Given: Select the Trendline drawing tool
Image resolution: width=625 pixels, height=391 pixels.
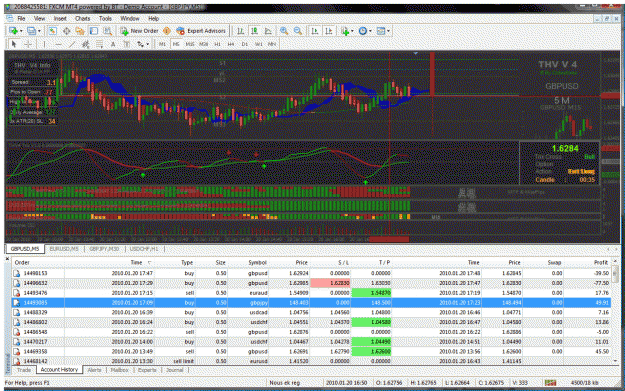Looking at the screenshot, I should 72,44.
